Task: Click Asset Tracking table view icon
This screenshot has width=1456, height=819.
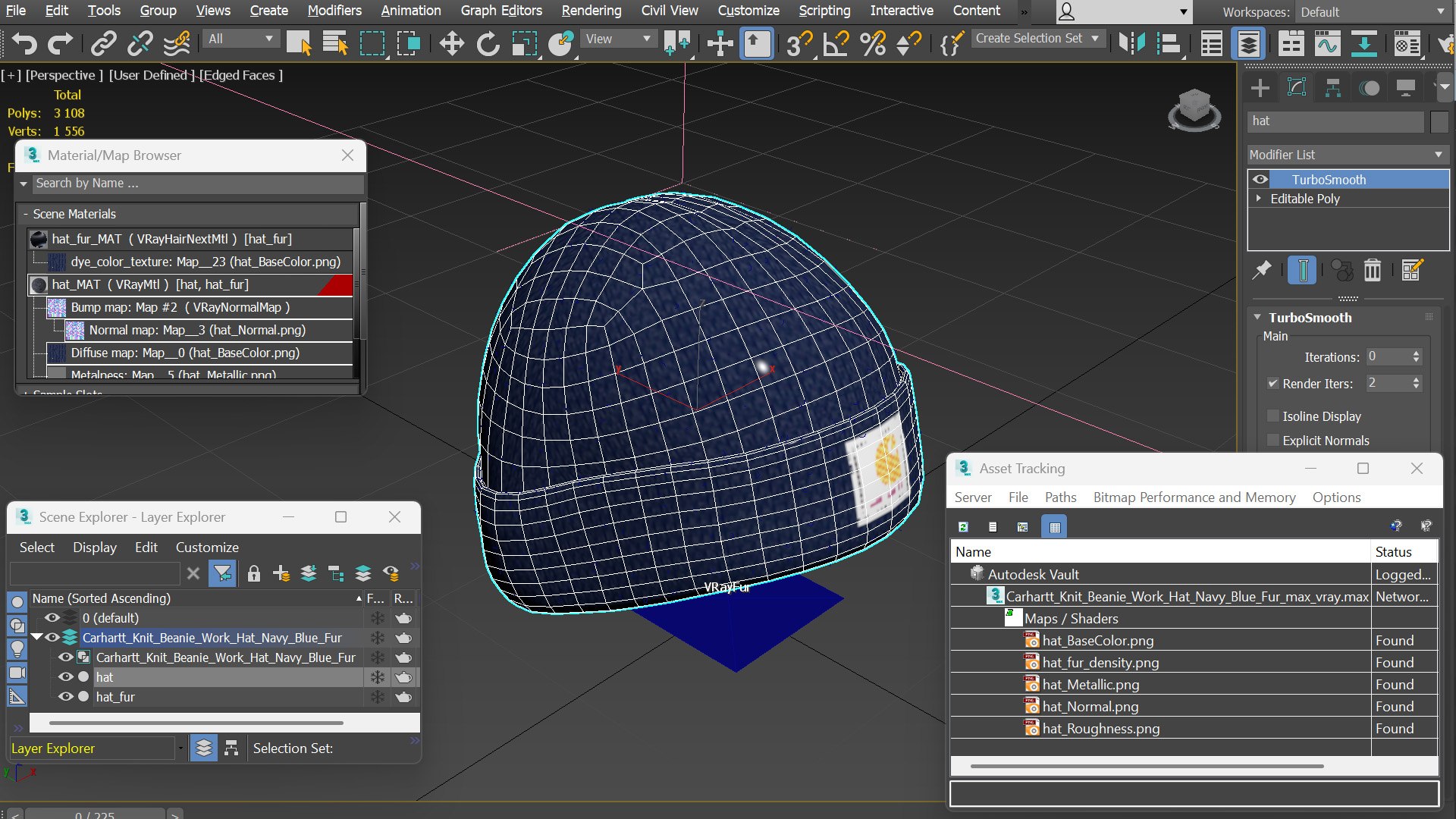Action: pyautogui.click(x=1055, y=526)
